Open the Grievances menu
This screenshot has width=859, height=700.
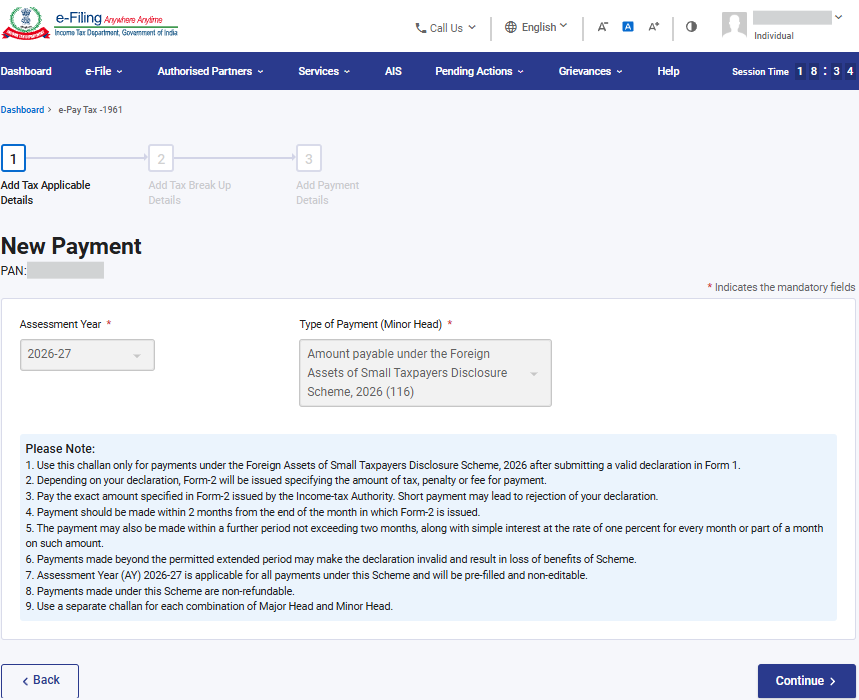590,71
